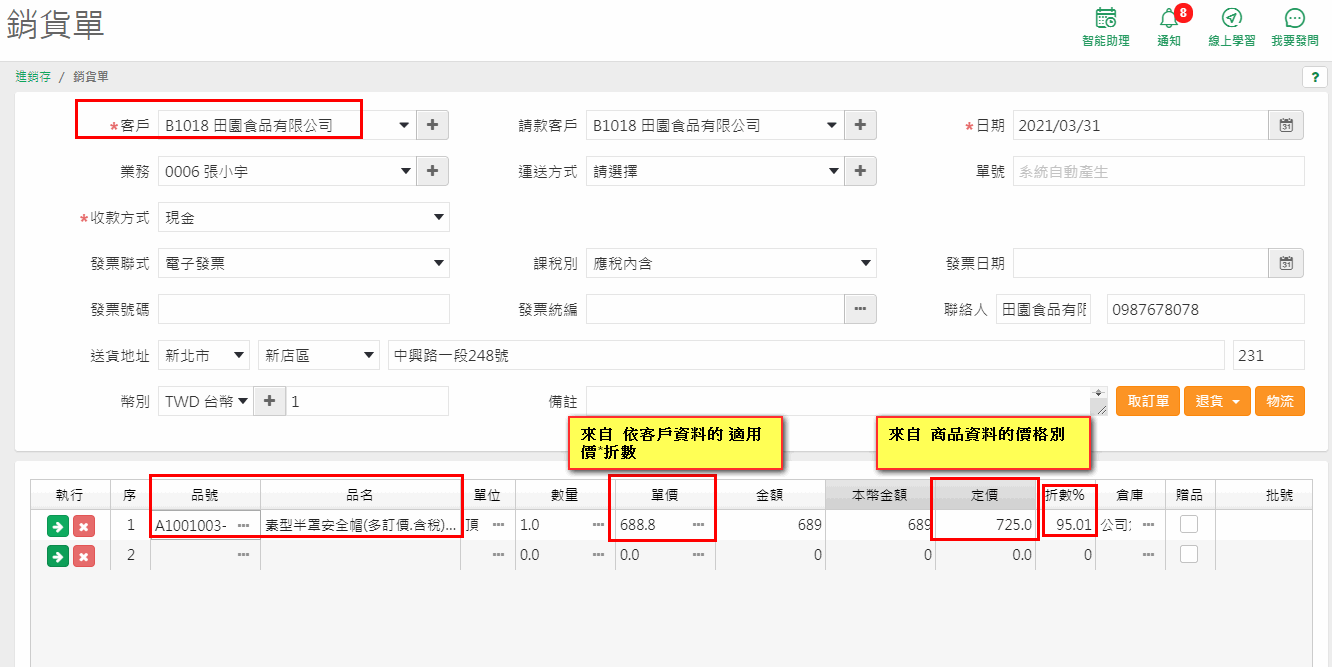Image resolution: width=1332 pixels, height=667 pixels.
Task: Add currency with 幣別 plus button
Action: 269,401
